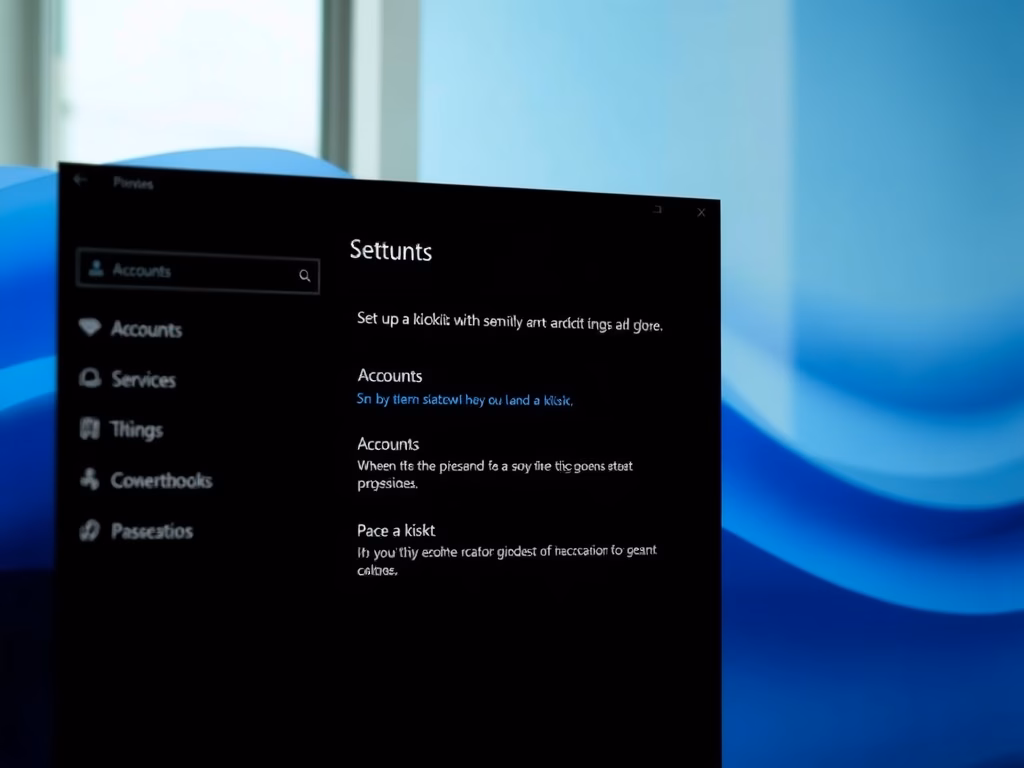Click the first Accounts heading in the main pane
The height and width of the screenshot is (768, 1024).
389,376
